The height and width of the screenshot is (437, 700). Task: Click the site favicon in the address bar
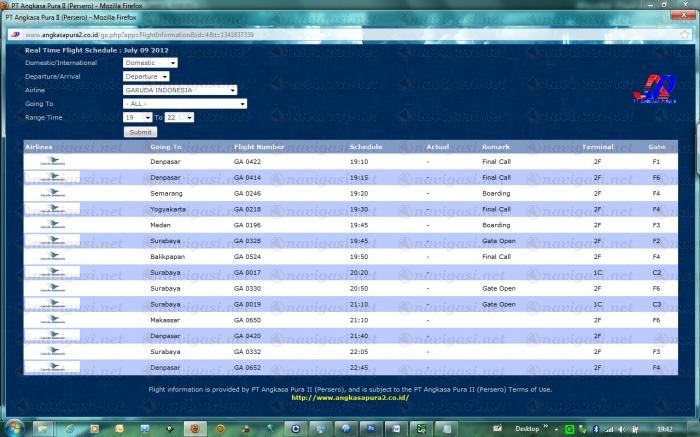[x=14, y=35]
